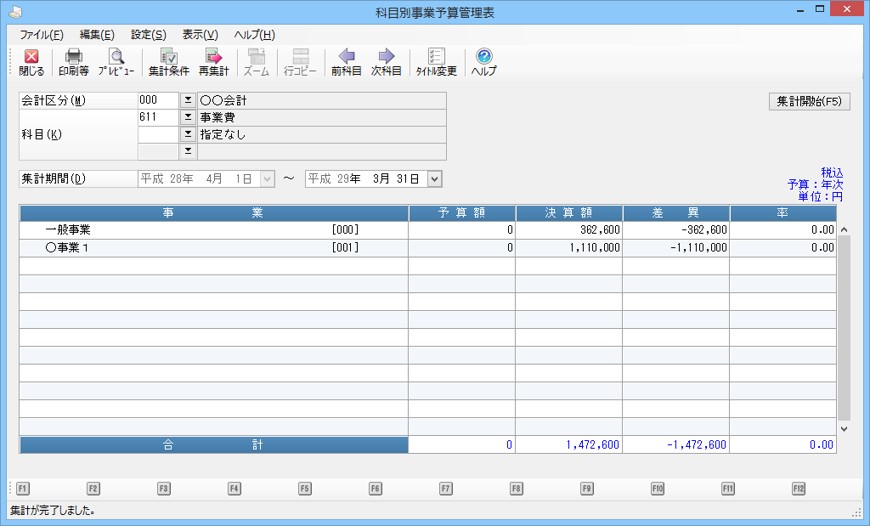This screenshot has height=526, width=870.
Task: Click the タイトル変更 title change icon
Action: click(x=436, y=62)
